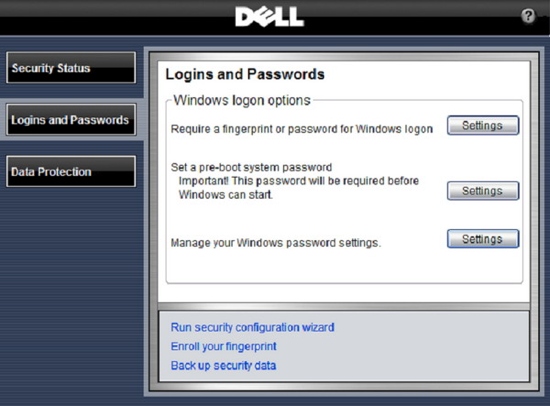Click the Important! password required warning line
The image size is (550, 406).
pyautogui.click(x=299, y=181)
